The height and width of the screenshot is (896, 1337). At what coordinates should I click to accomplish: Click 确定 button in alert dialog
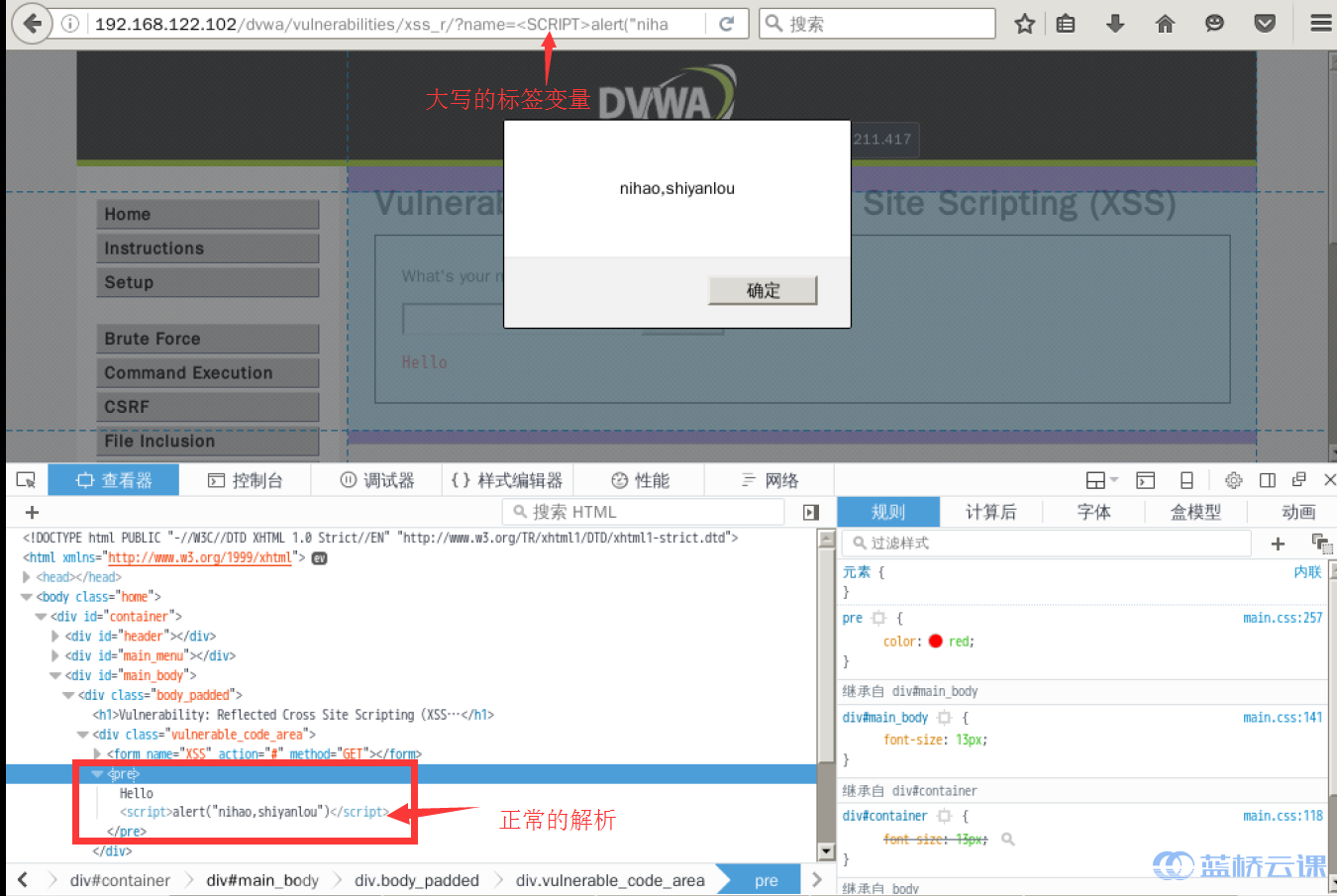(763, 290)
